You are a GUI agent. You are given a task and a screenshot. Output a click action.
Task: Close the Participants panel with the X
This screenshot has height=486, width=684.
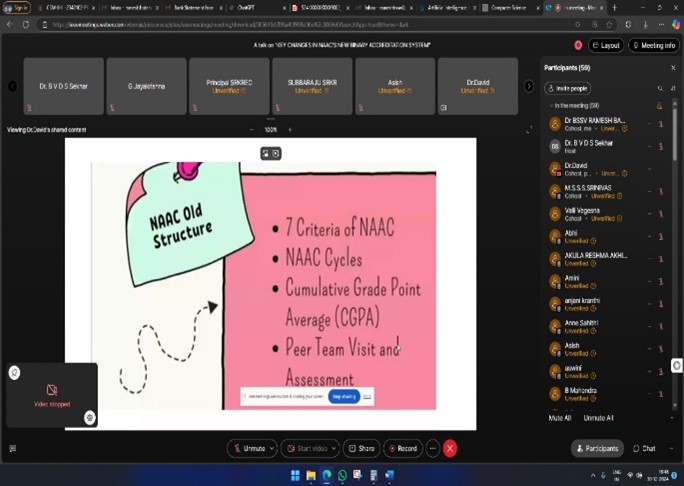click(673, 68)
